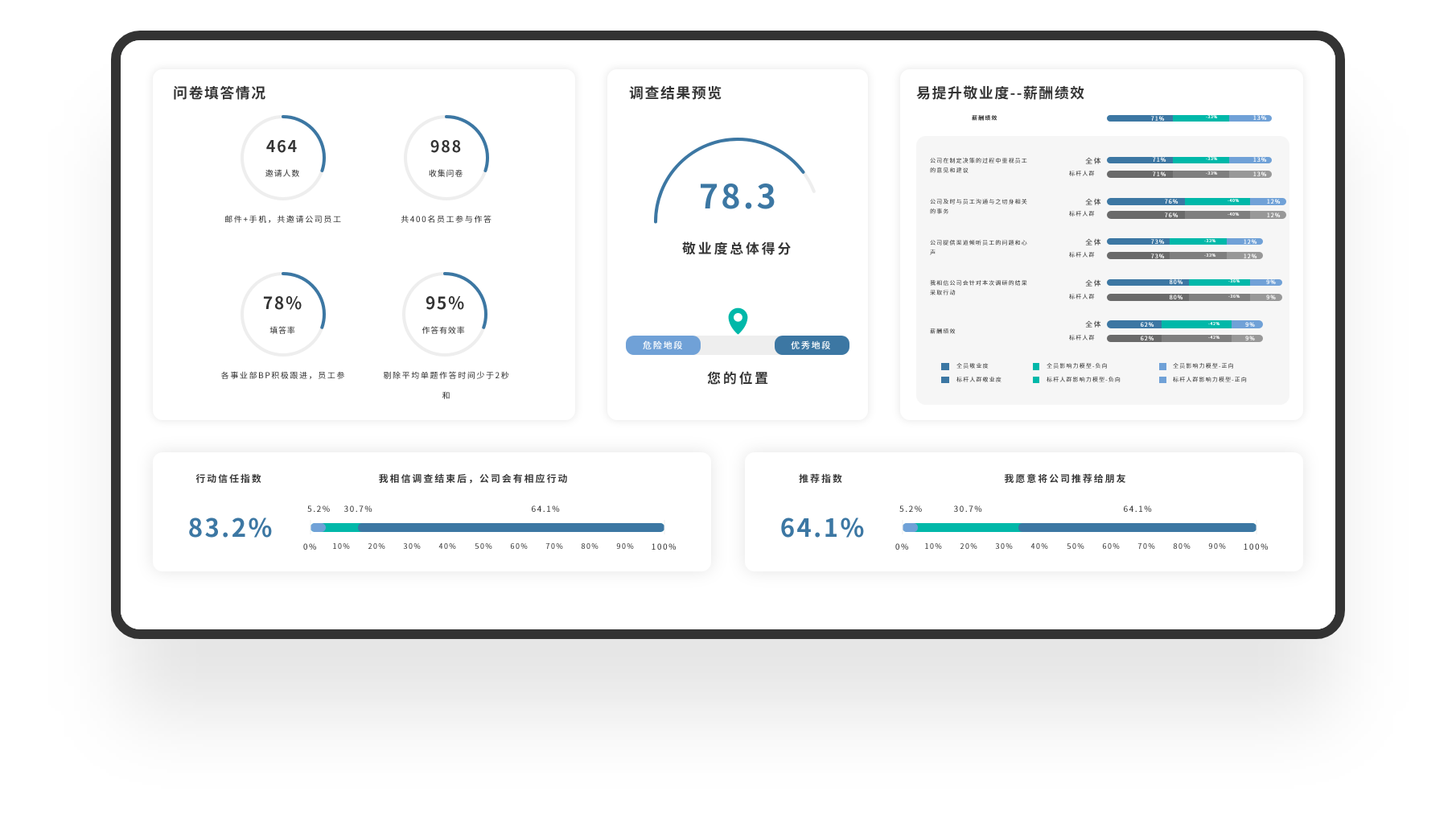The height and width of the screenshot is (837, 1456).
Task: Click the 各事业部BP积极跟进，员工参 caption
Action: pyautogui.click(x=283, y=376)
